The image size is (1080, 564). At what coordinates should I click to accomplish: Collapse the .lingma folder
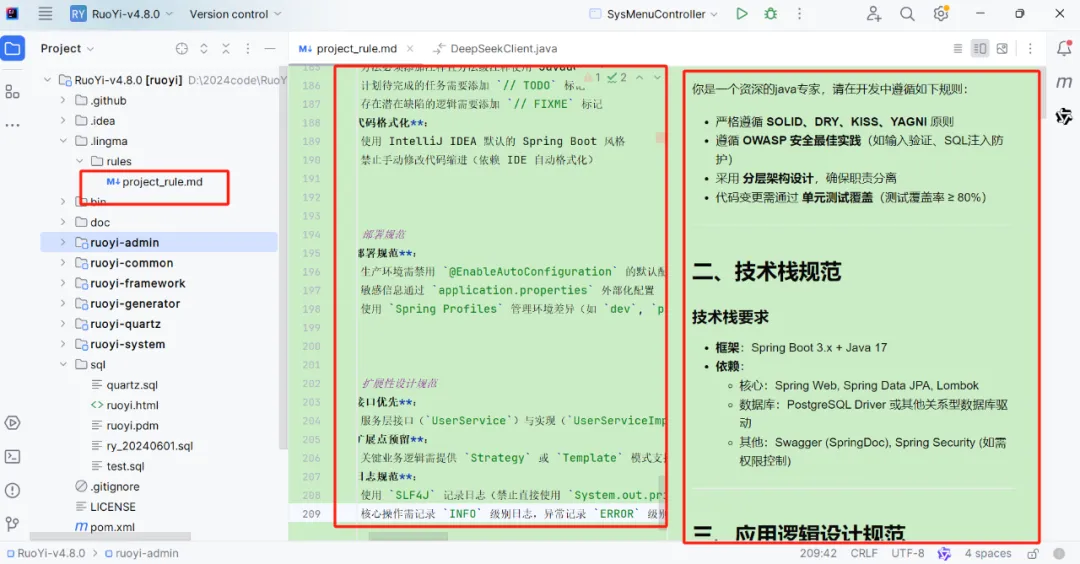click(x=63, y=141)
